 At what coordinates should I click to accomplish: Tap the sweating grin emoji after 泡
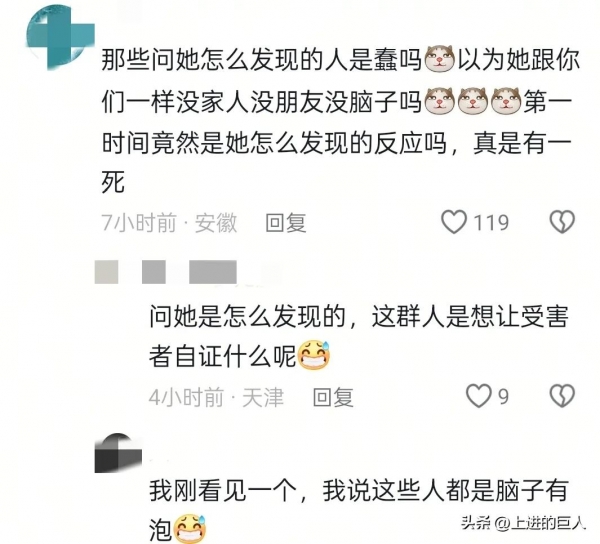190,529
